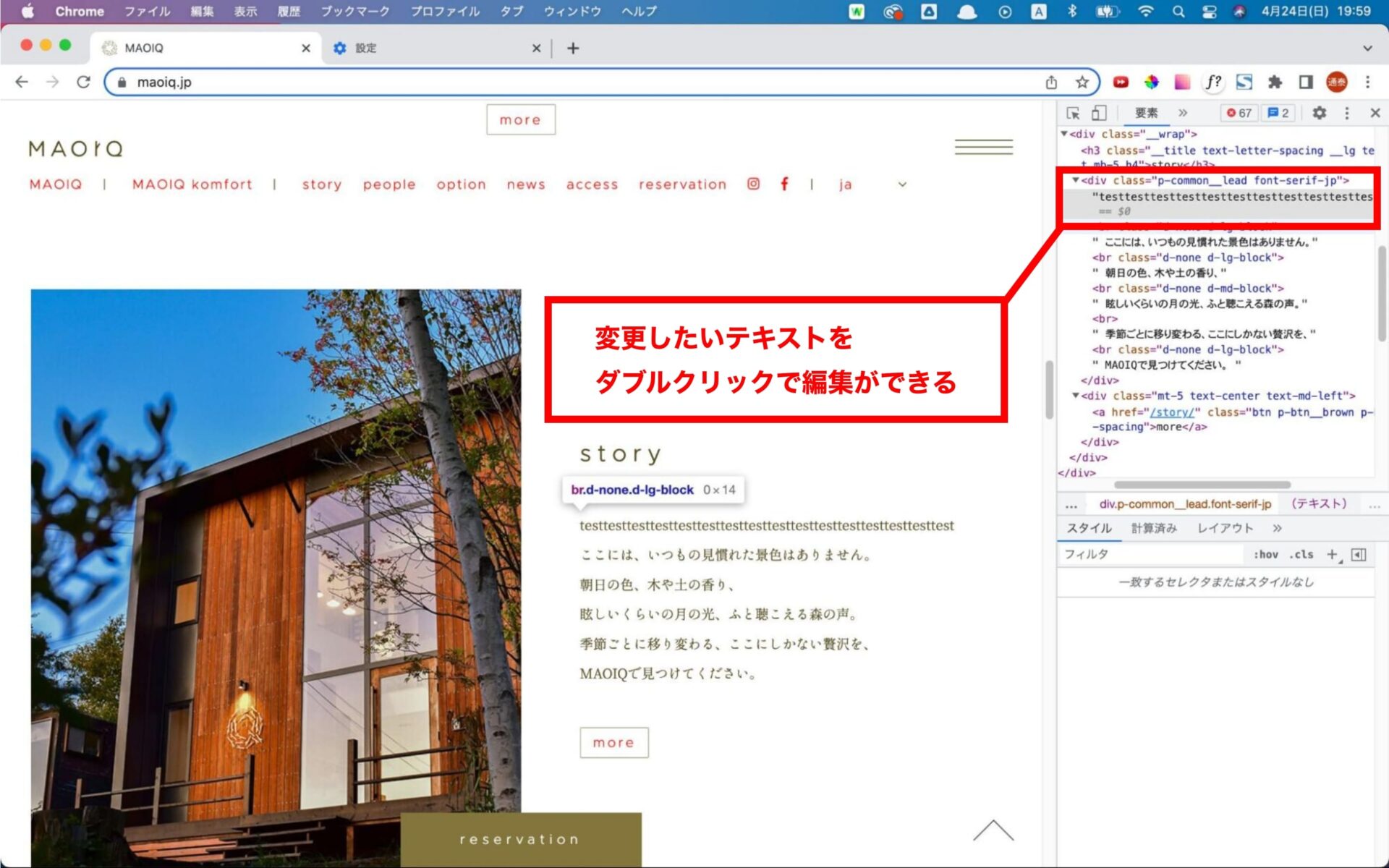Collapse the mt-5 text-center div node

1076,396
